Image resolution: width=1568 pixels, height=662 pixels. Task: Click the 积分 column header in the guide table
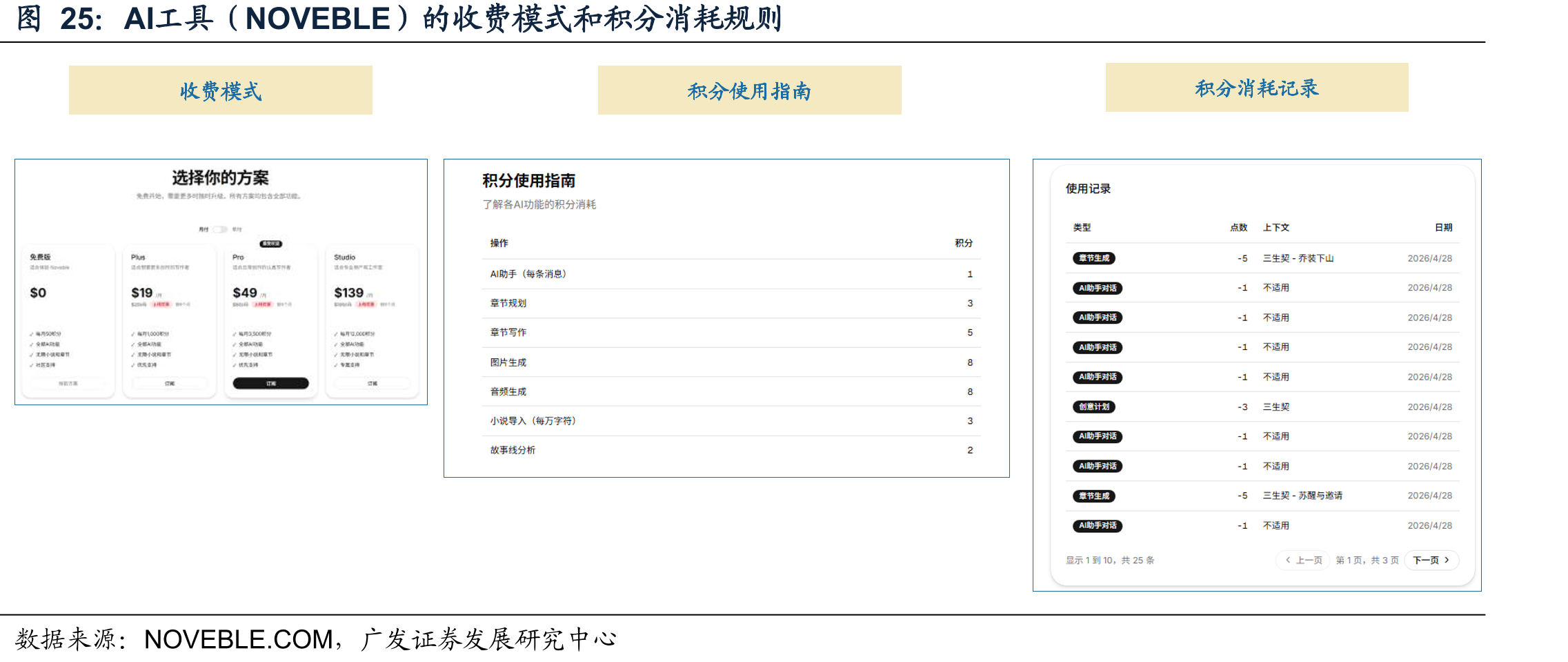pos(964,243)
